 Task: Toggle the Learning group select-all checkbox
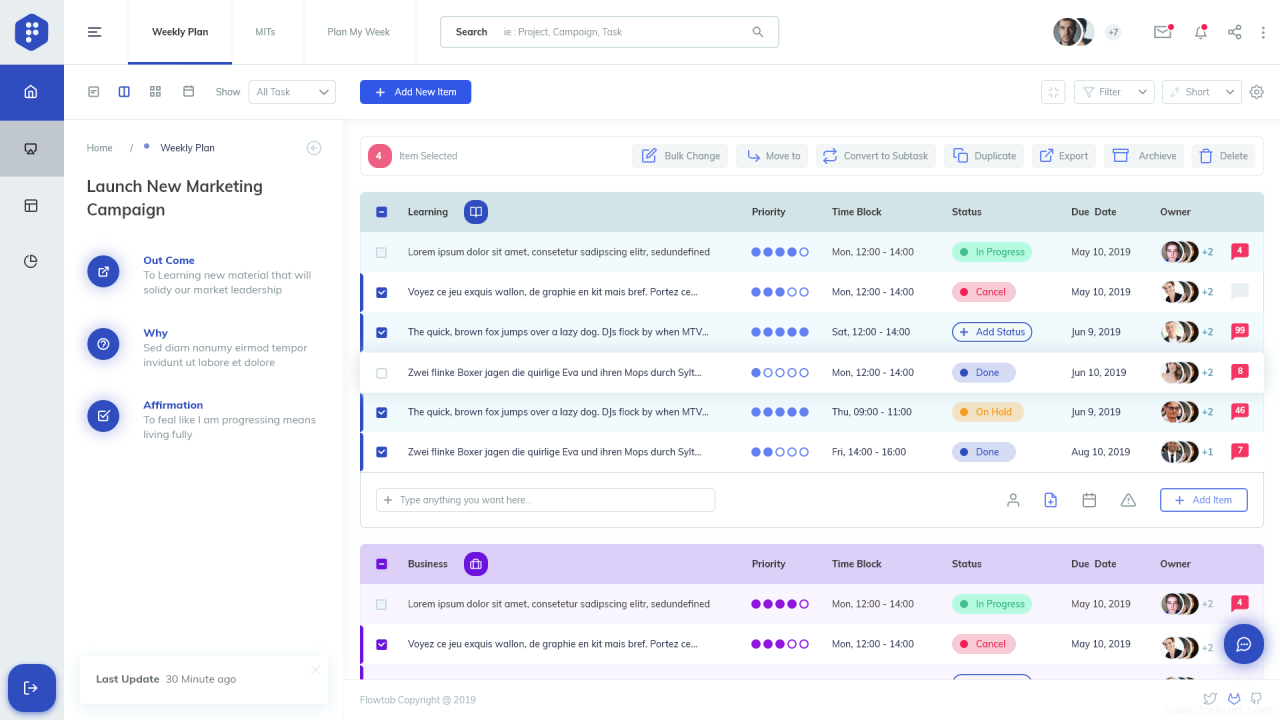(x=381, y=212)
